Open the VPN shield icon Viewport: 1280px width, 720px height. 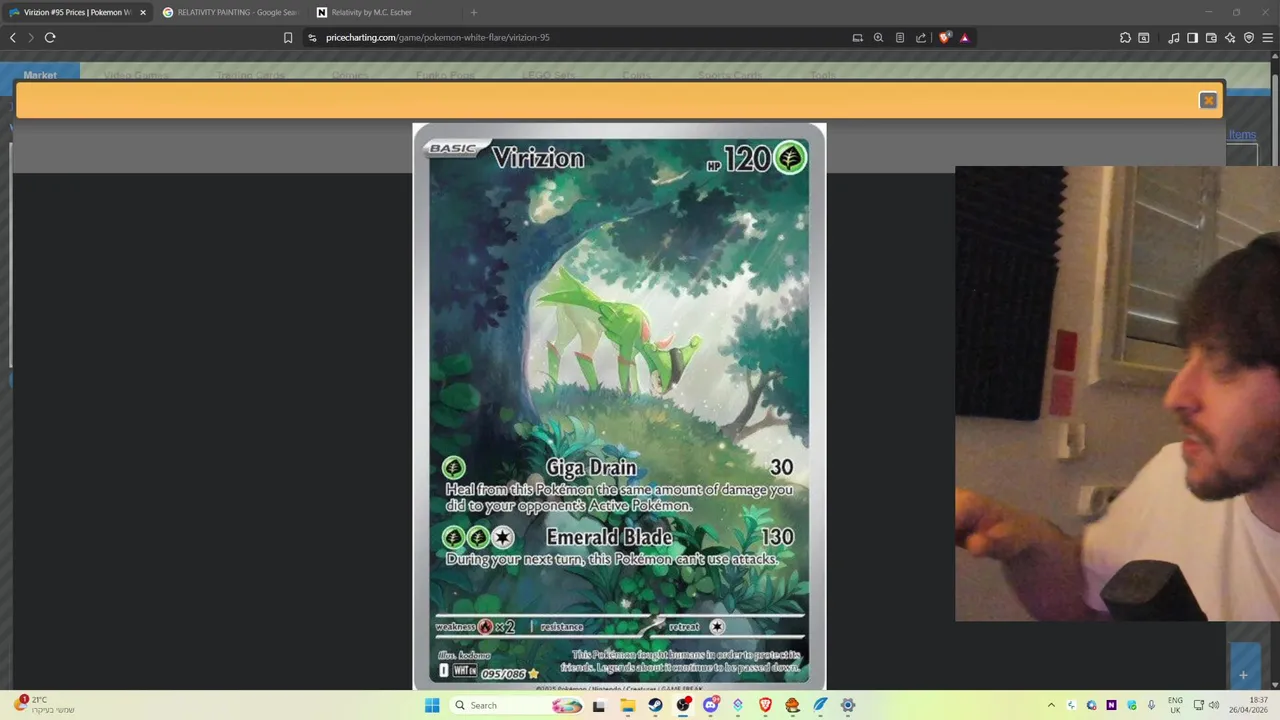(1249, 37)
